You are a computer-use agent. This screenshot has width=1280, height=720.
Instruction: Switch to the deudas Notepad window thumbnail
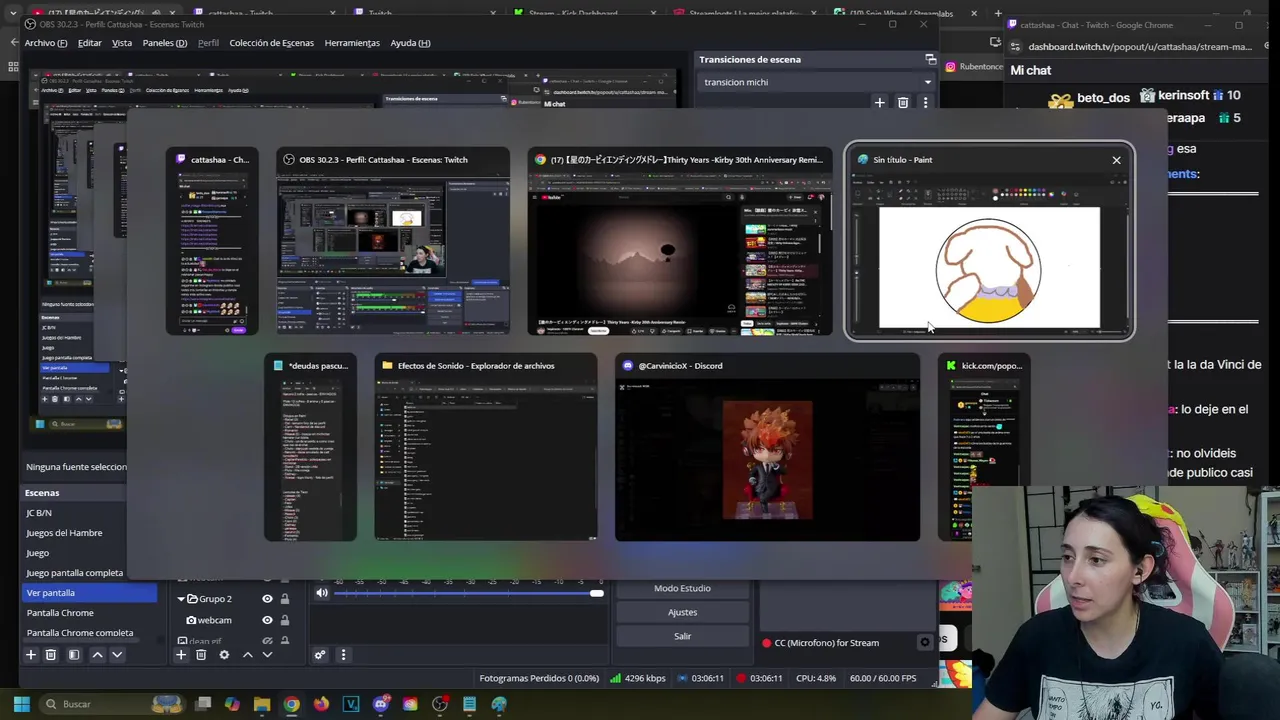click(x=310, y=447)
